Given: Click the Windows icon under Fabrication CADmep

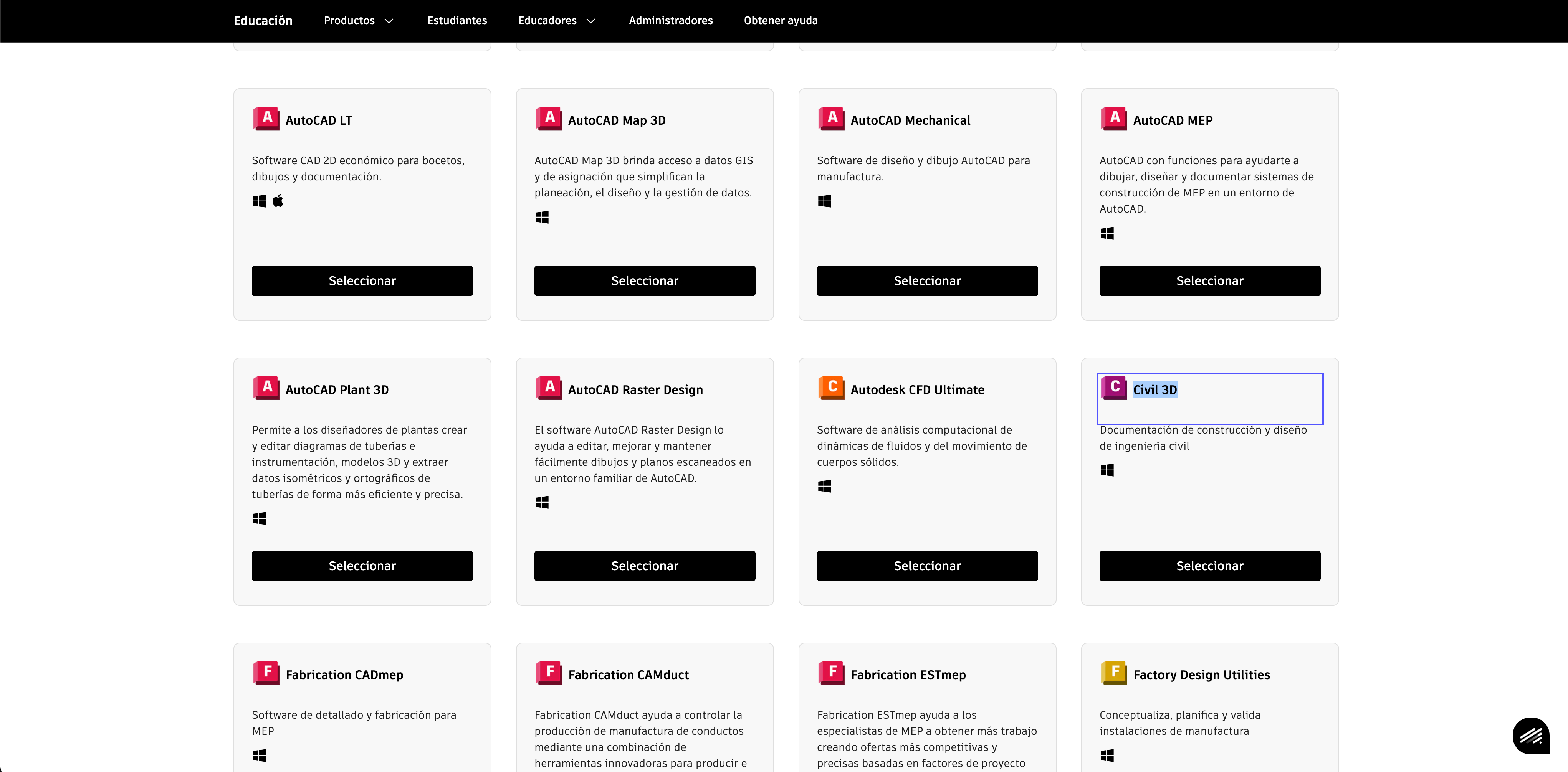Looking at the screenshot, I should click(259, 755).
